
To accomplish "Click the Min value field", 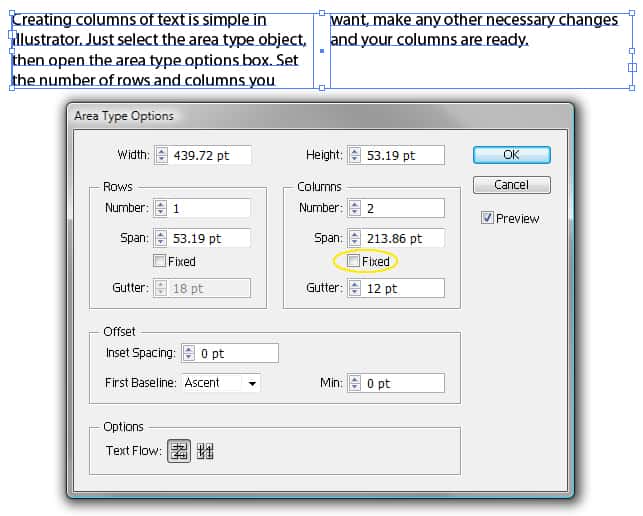I will point(403,384).
